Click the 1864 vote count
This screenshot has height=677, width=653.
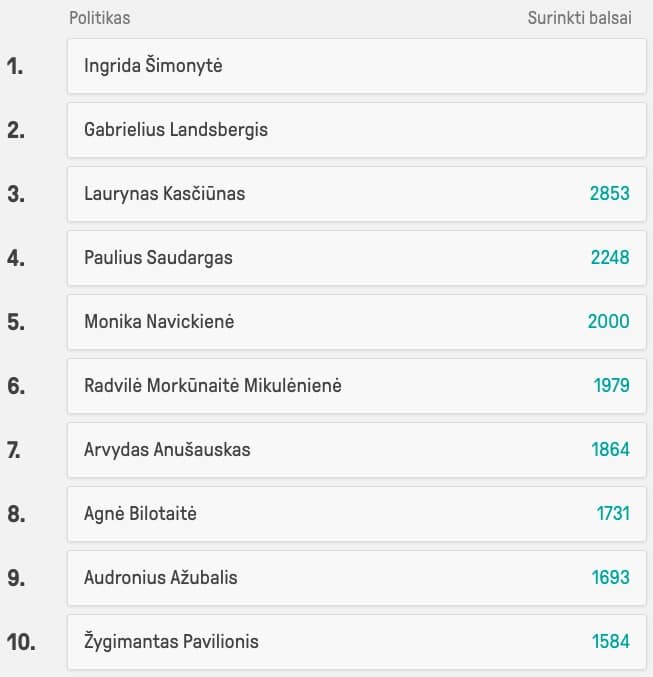click(x=610, y=449)
